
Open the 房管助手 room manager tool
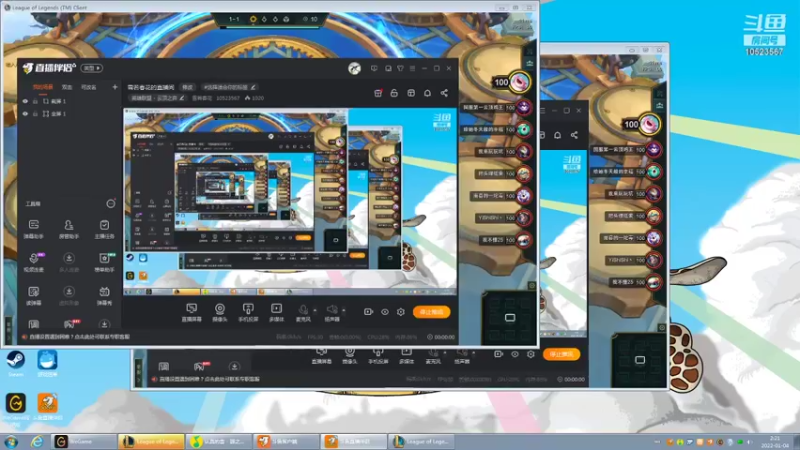pyautogui.click(x=68, y=229)
